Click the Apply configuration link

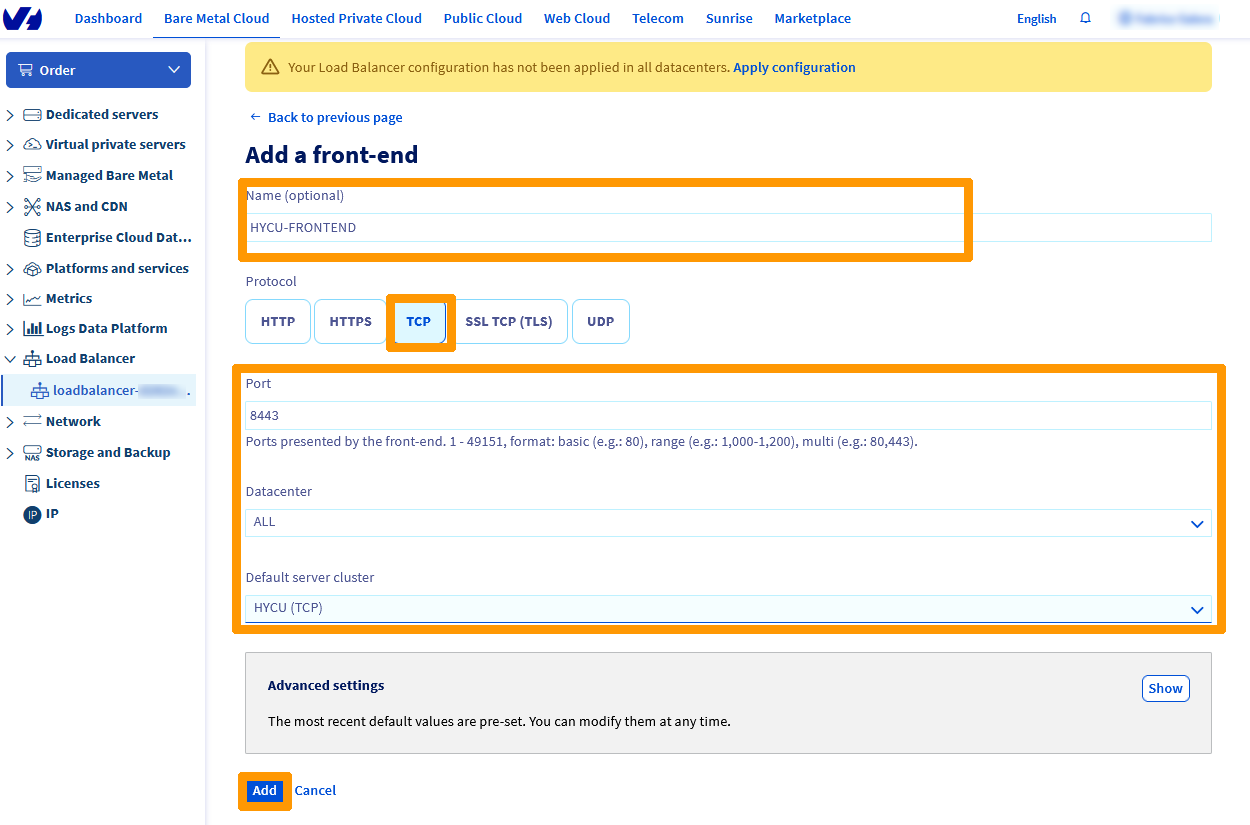pos(794,67)
